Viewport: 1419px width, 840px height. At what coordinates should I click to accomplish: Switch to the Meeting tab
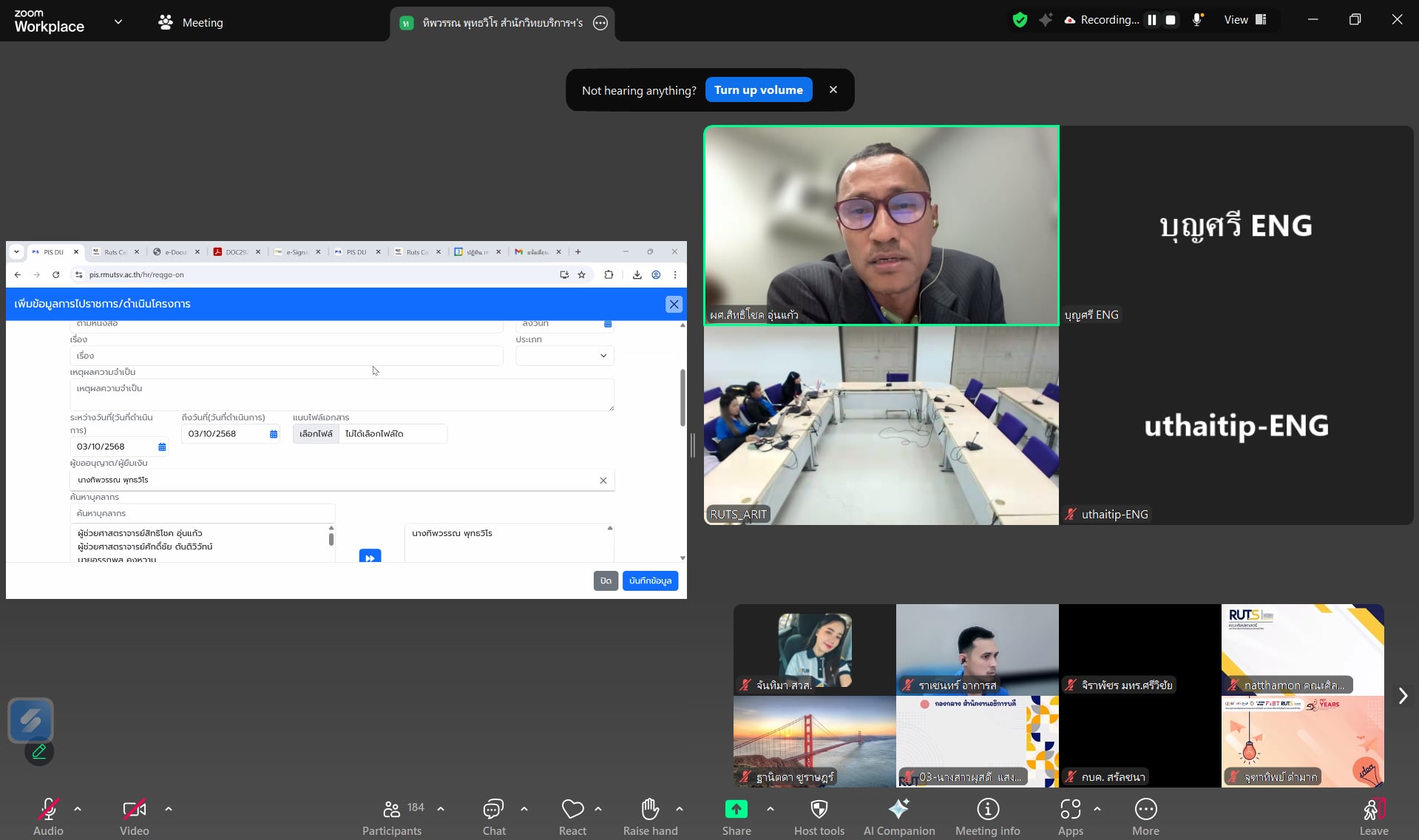pyautogui.click(x=191, y=22)
